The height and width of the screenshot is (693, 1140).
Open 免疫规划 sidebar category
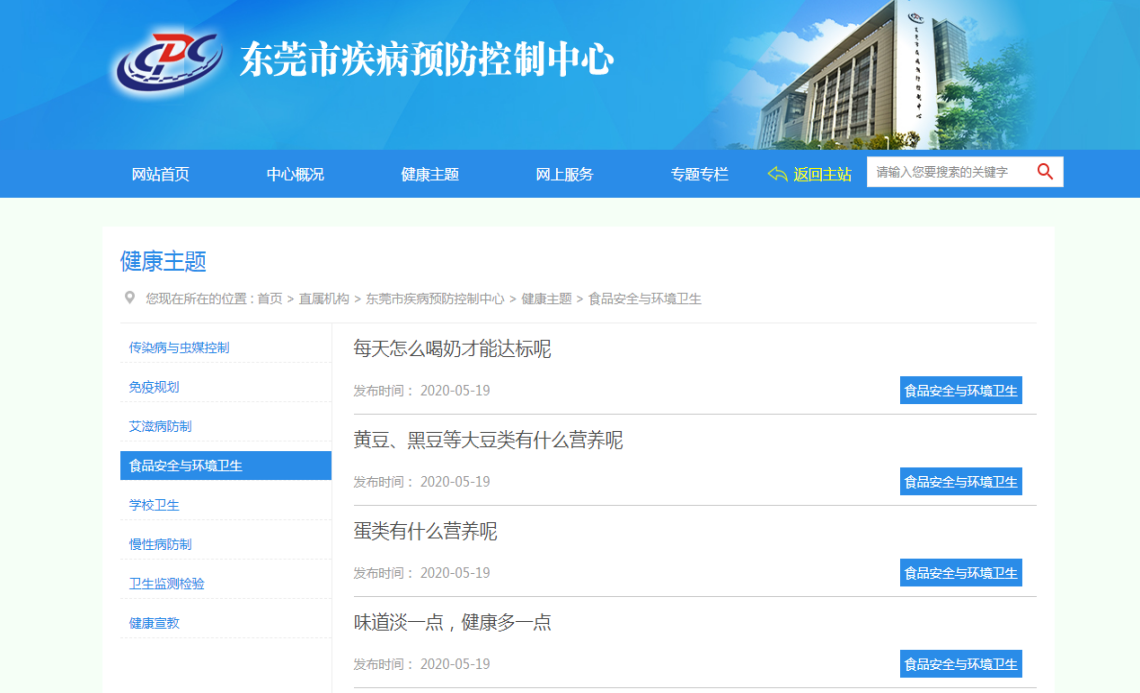pos(154,387)
